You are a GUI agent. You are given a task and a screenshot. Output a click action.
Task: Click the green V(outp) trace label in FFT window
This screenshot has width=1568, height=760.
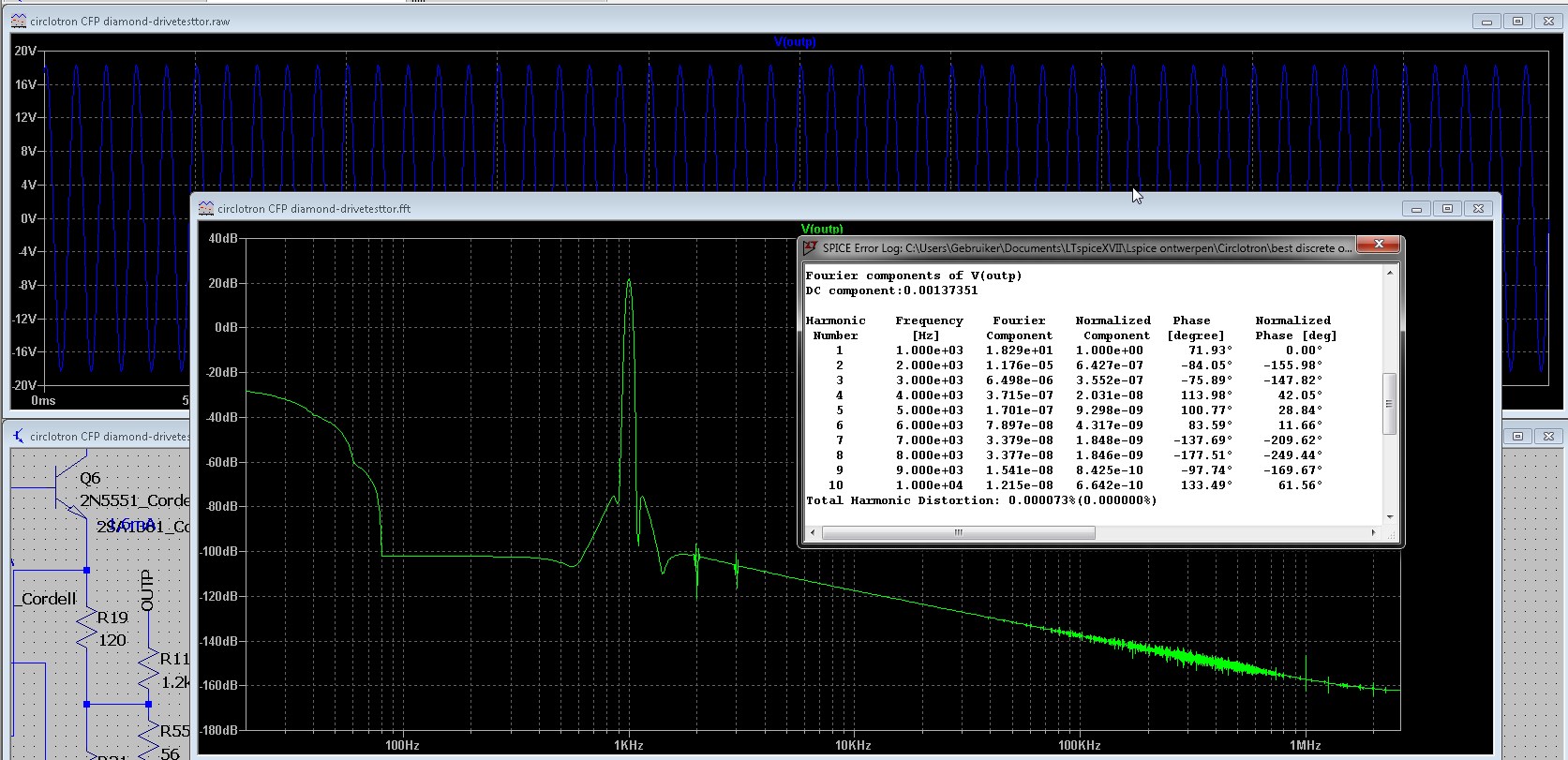click(822, 229)
